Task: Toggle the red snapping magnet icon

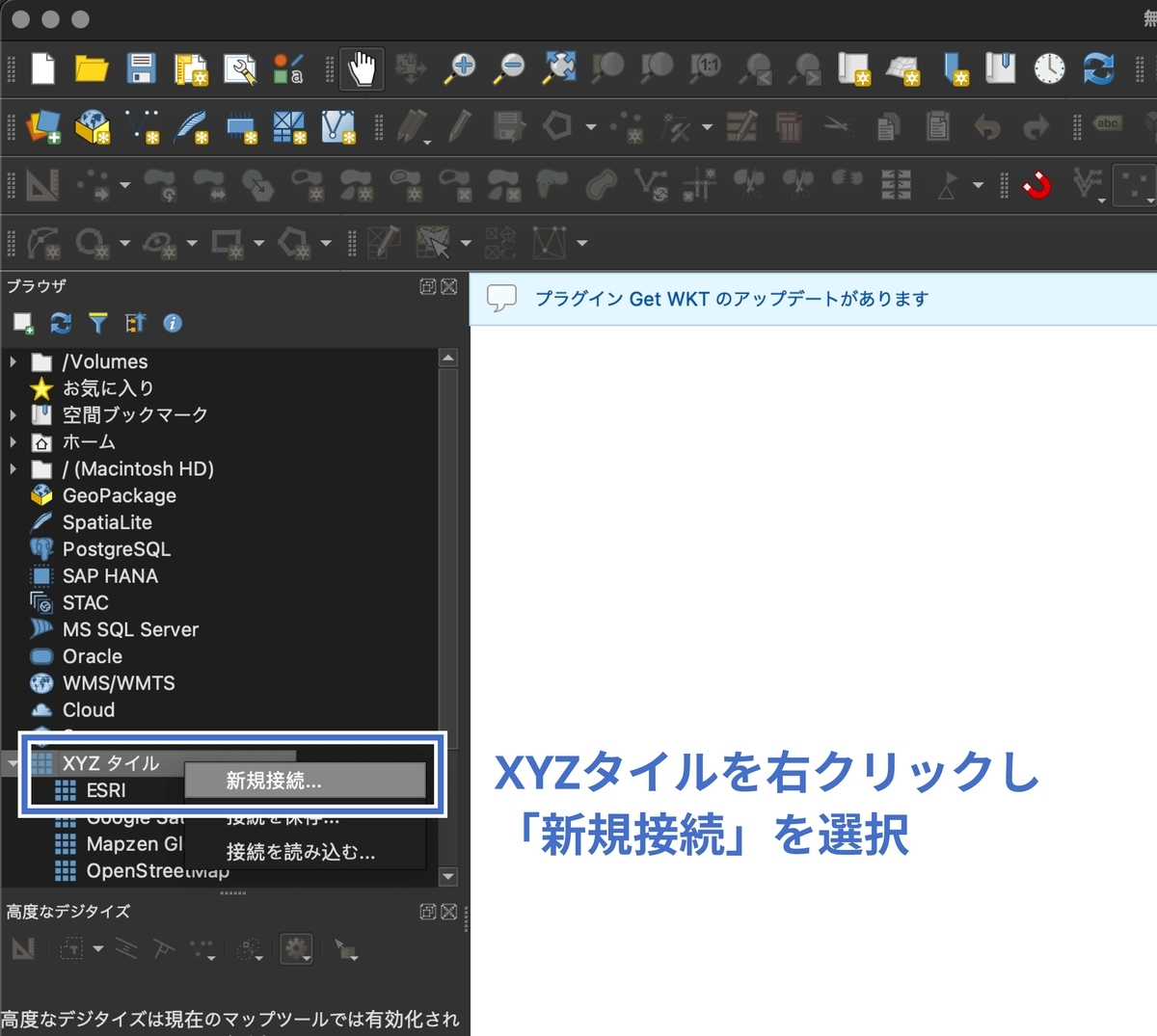Action: tap(1037, 184)
